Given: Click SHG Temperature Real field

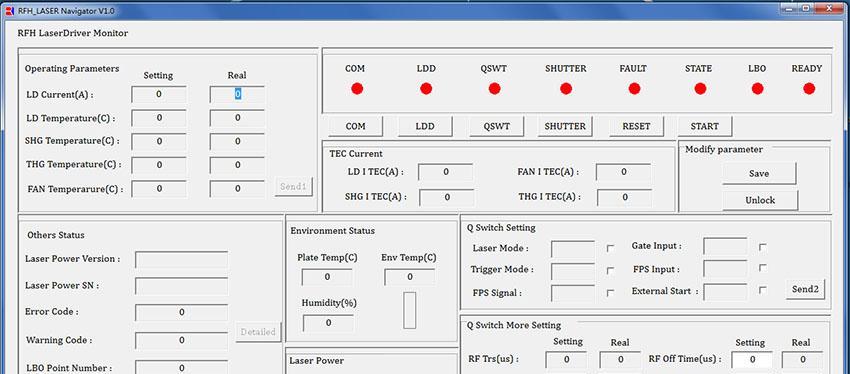Looking at the screenshot, I should point(237,141).
